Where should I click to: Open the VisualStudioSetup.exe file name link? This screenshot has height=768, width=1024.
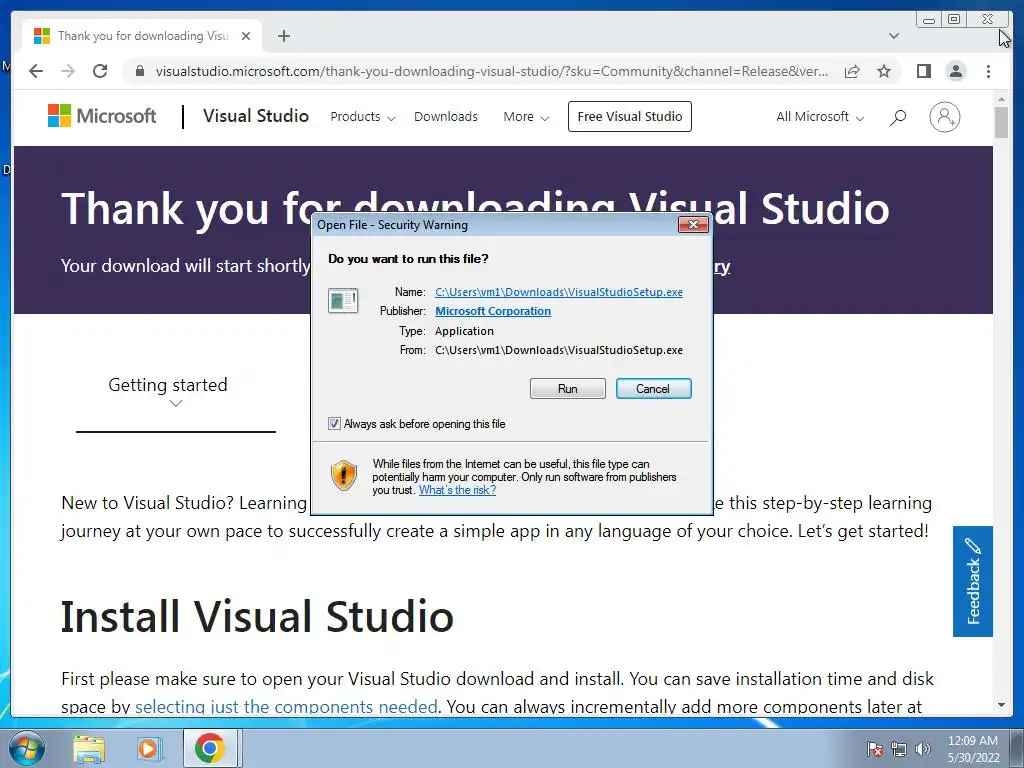(559, 292)
